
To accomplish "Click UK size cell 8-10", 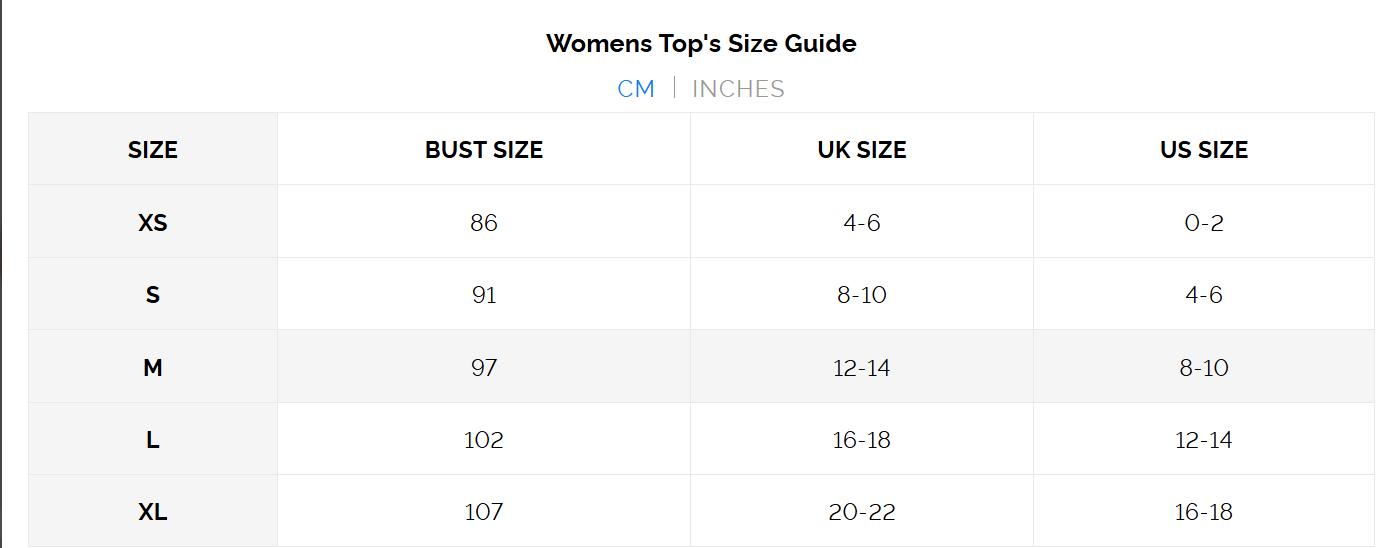I will tap(861, 295).
